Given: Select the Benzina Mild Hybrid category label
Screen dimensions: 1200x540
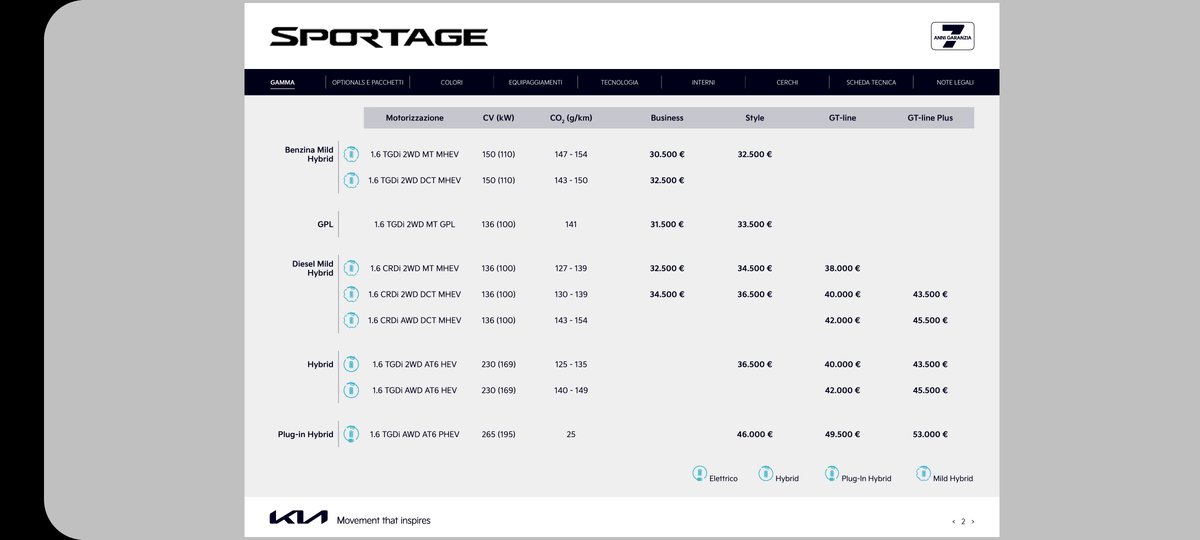Looking at the screenshot, I should tap(309, 154).
